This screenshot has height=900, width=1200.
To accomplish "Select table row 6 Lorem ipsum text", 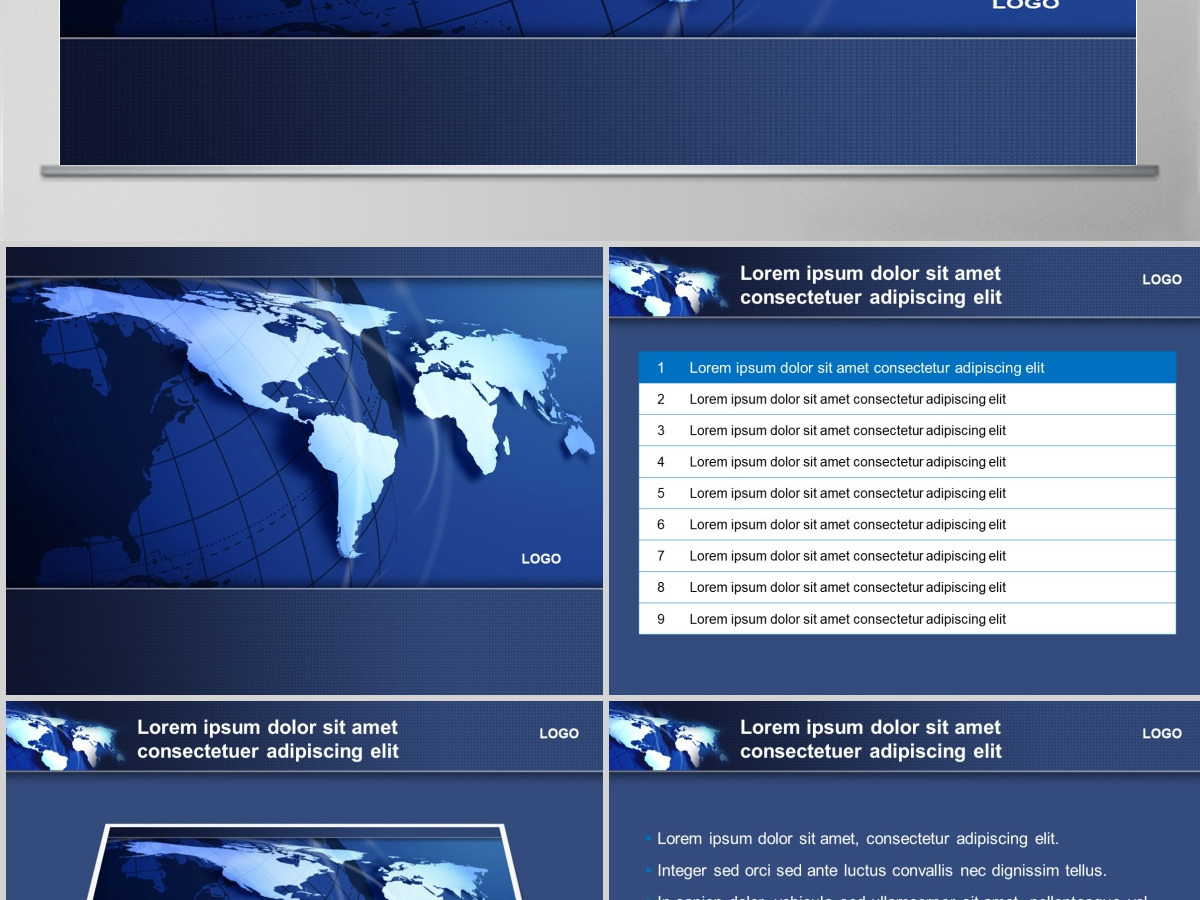I will click(847, 525).
